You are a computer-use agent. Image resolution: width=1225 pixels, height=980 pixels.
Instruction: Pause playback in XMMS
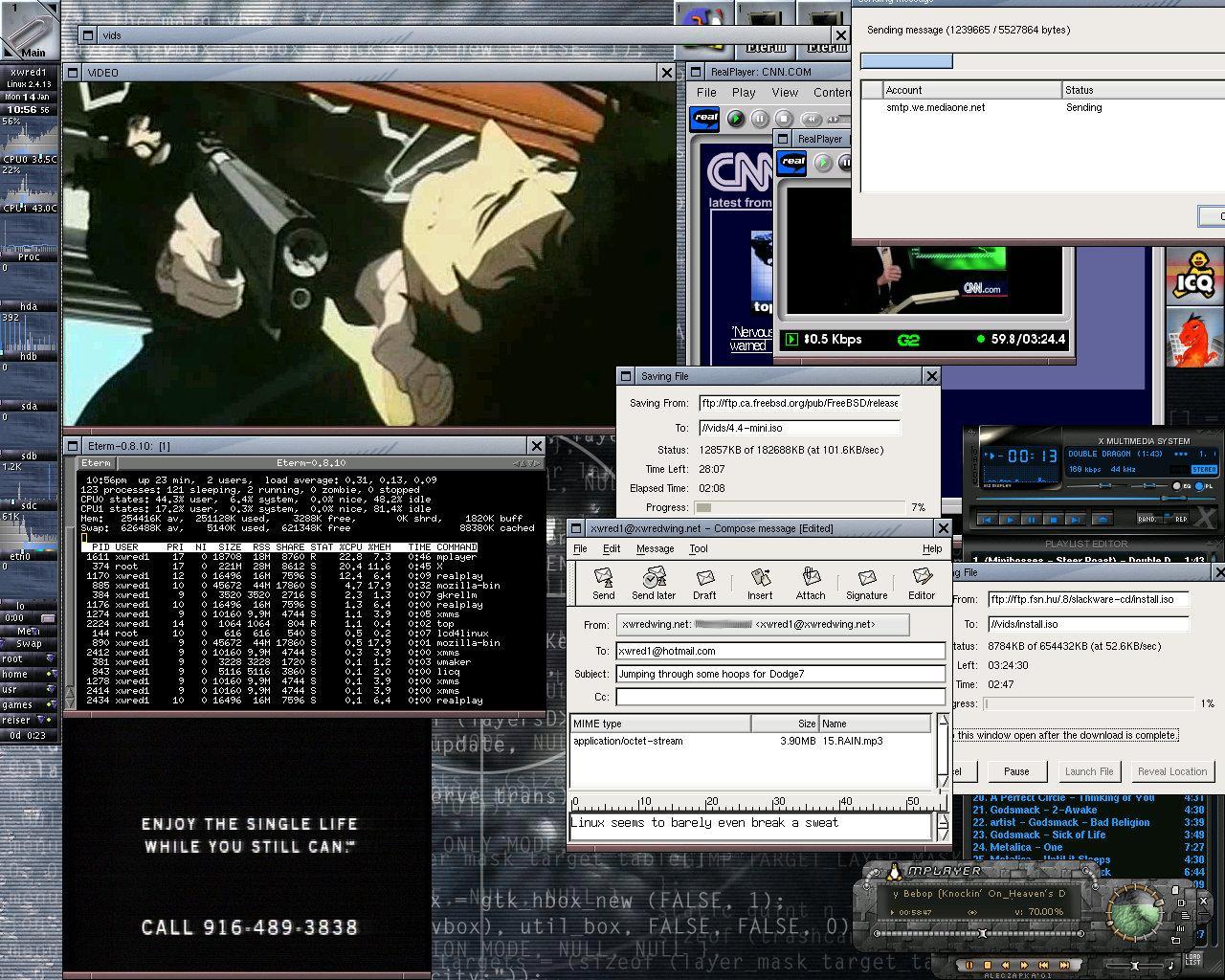(x=1031, y=520)
